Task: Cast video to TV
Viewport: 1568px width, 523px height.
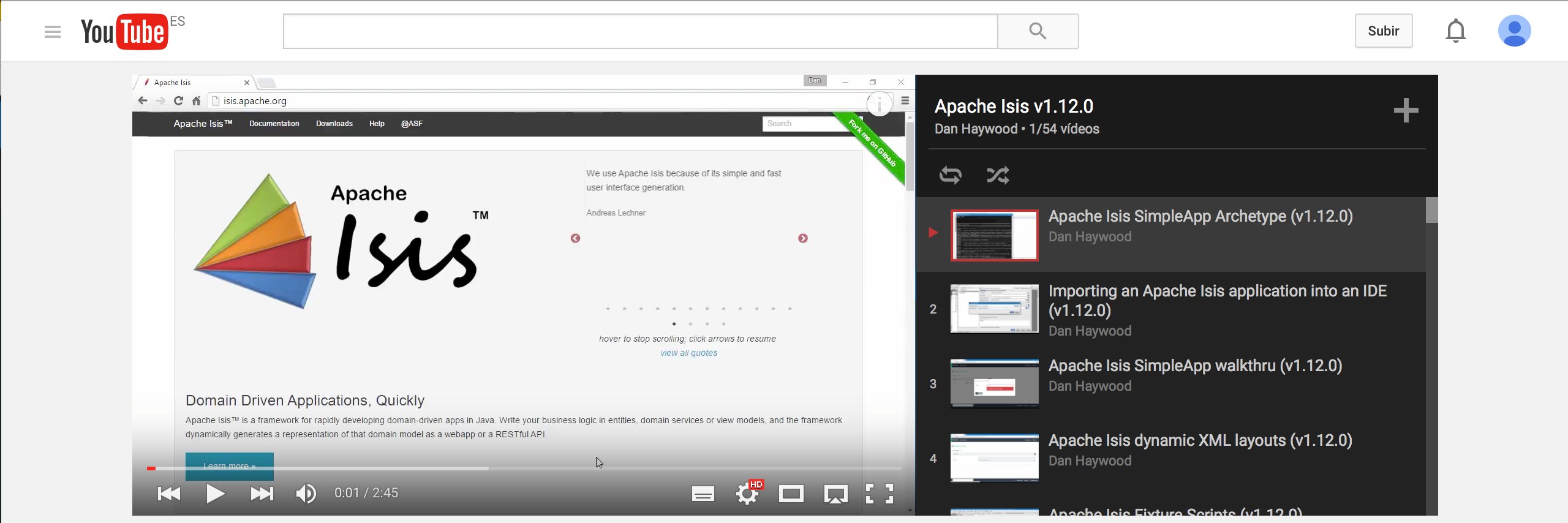Action: pyautogui.click(x=835, y=494)
